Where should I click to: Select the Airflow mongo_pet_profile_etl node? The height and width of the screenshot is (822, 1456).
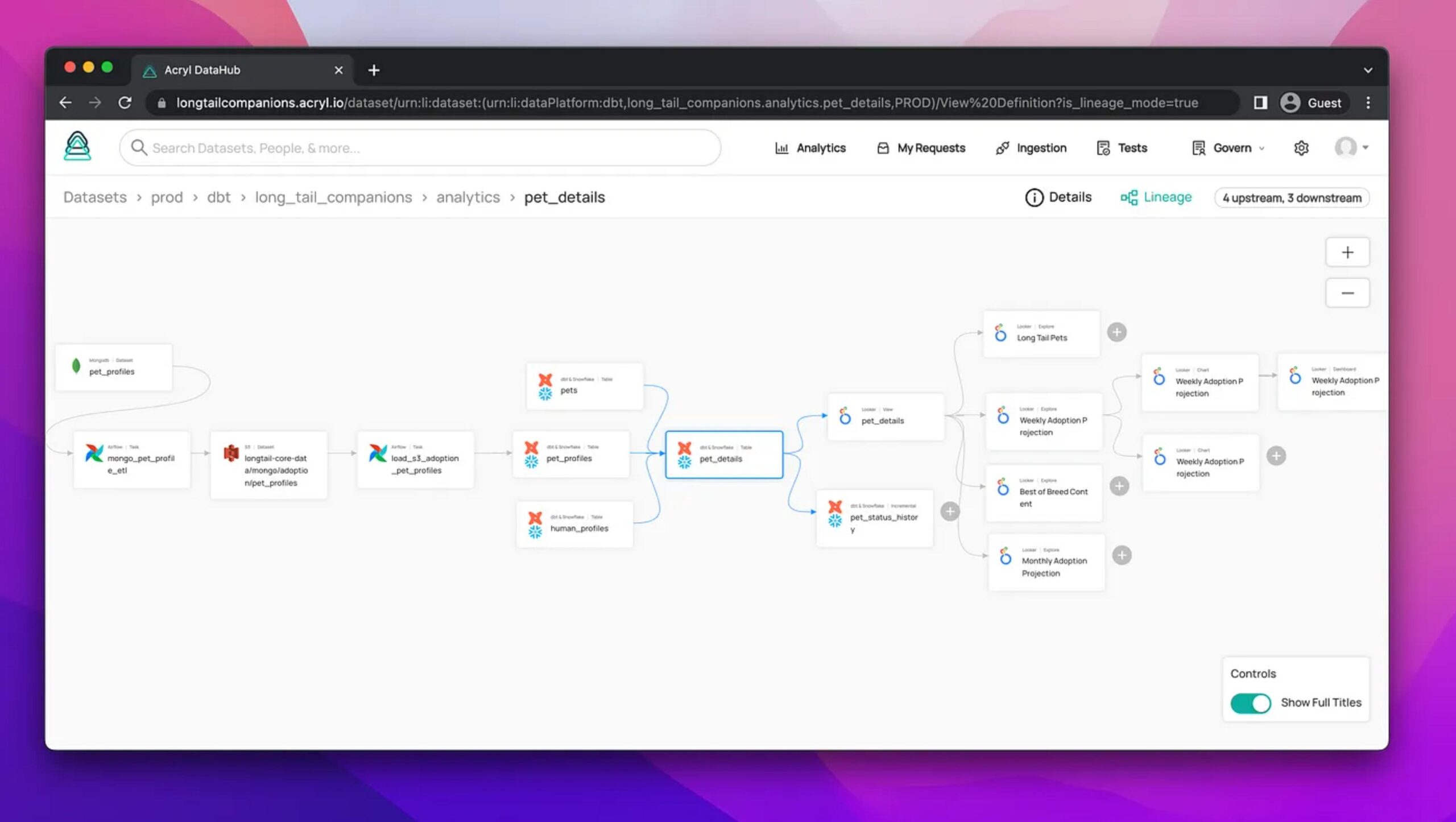[x=132, y=460]
